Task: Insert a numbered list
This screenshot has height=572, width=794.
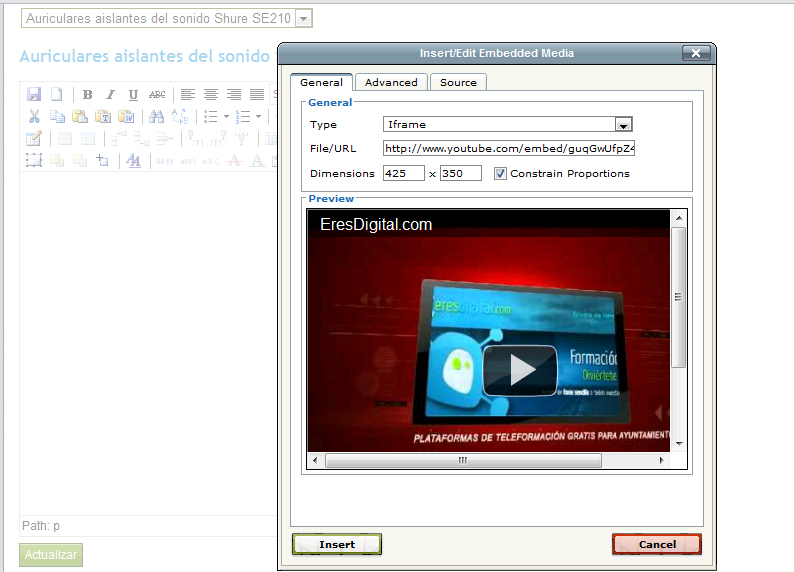Action: (x=243, y=117)
